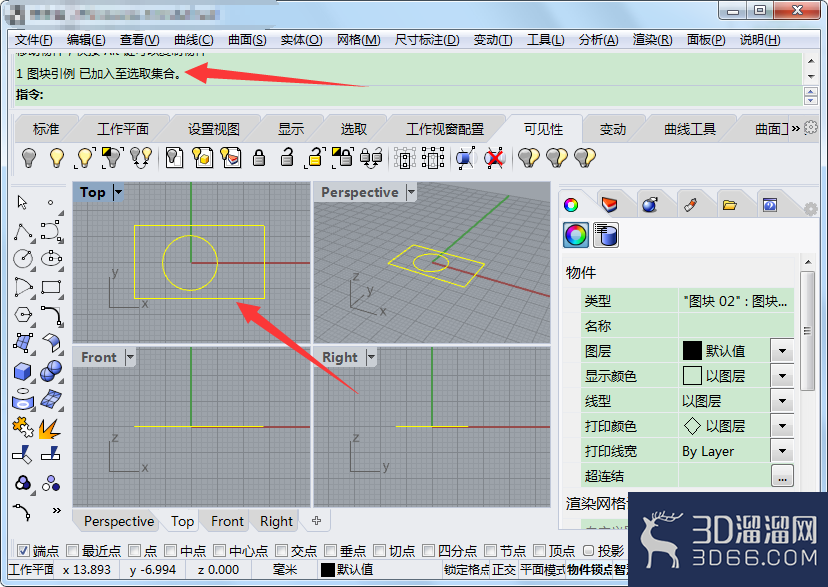Select the Explode tool icon
828x587 pixels.
pos(50,428)
